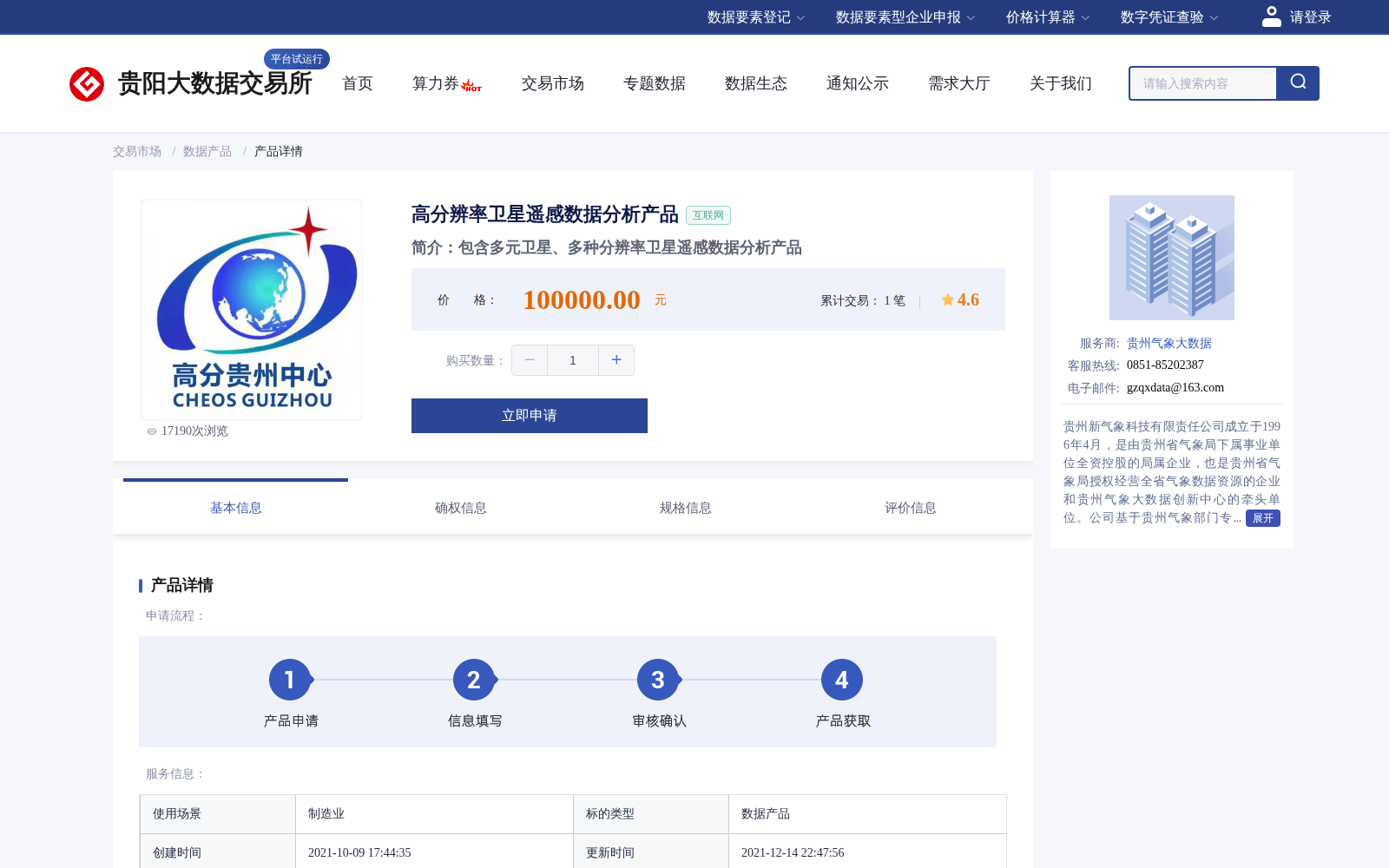Open the 关于我们 menu item
This screenshot has height=868, width=1389.
(1061, 83)
